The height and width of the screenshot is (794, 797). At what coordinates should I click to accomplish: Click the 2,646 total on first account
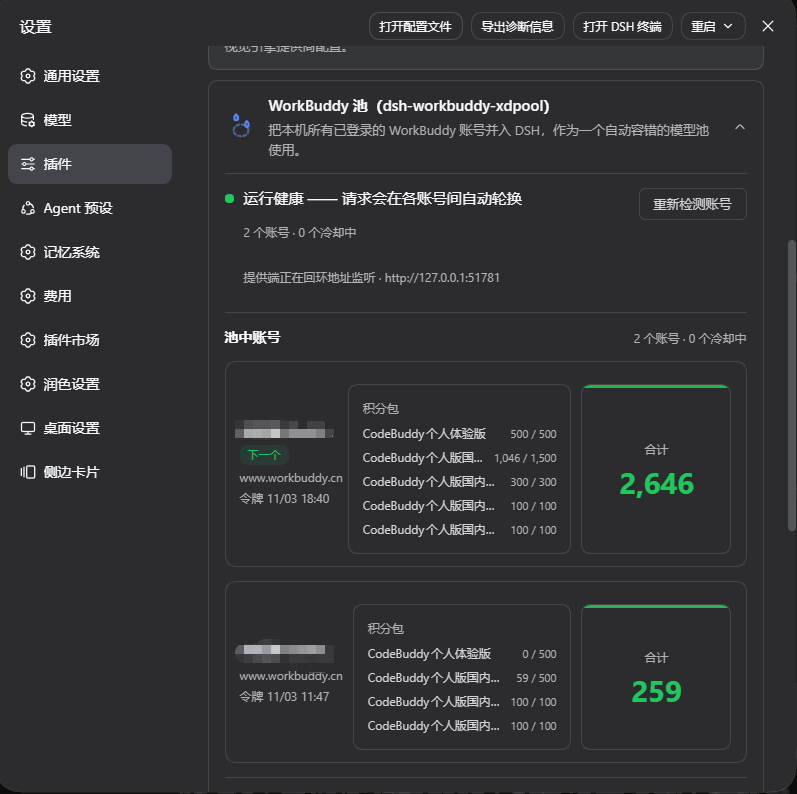click(x=656, y=483)
